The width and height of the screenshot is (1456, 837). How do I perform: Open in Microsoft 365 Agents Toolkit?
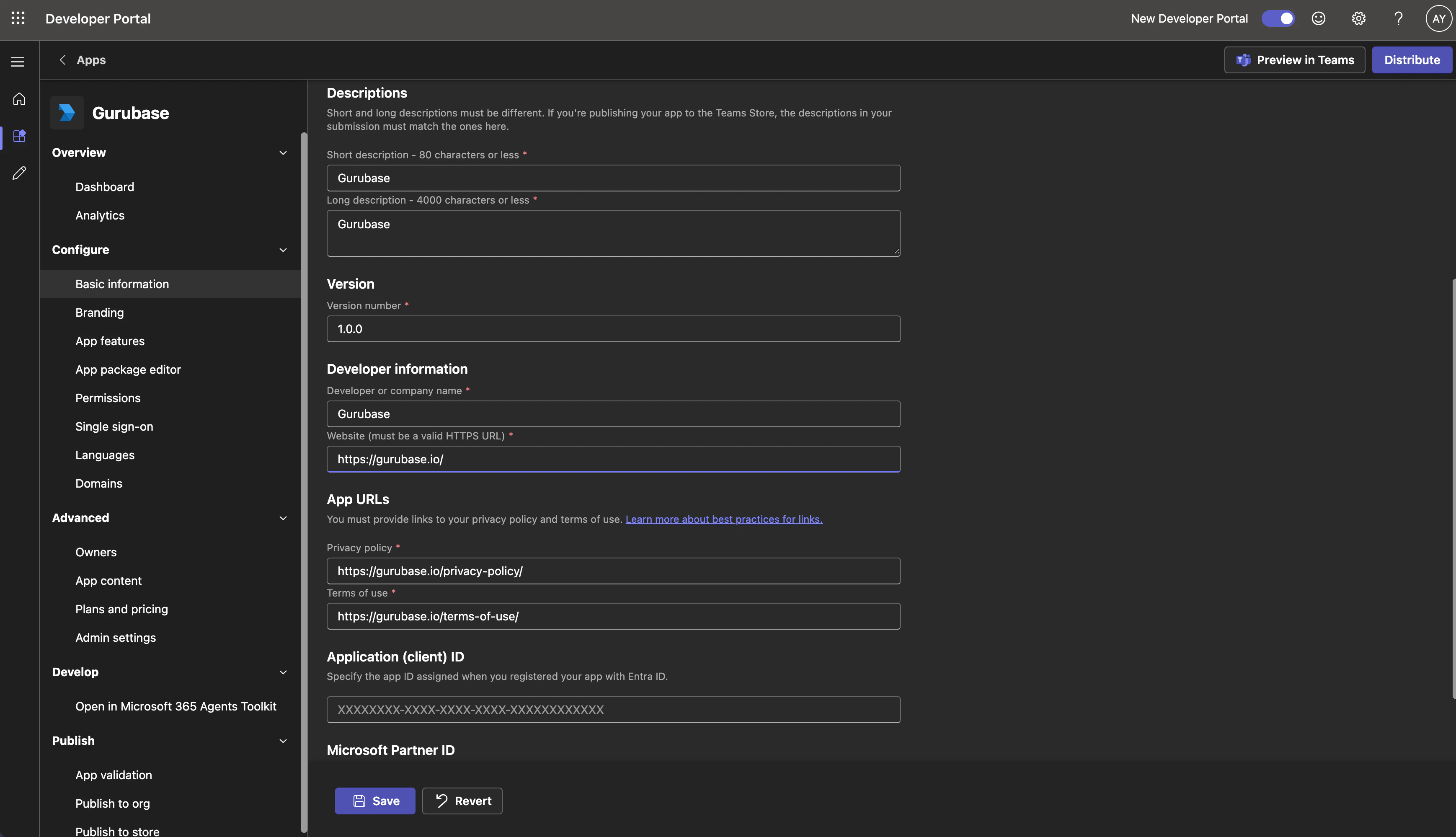coord(176,706)
